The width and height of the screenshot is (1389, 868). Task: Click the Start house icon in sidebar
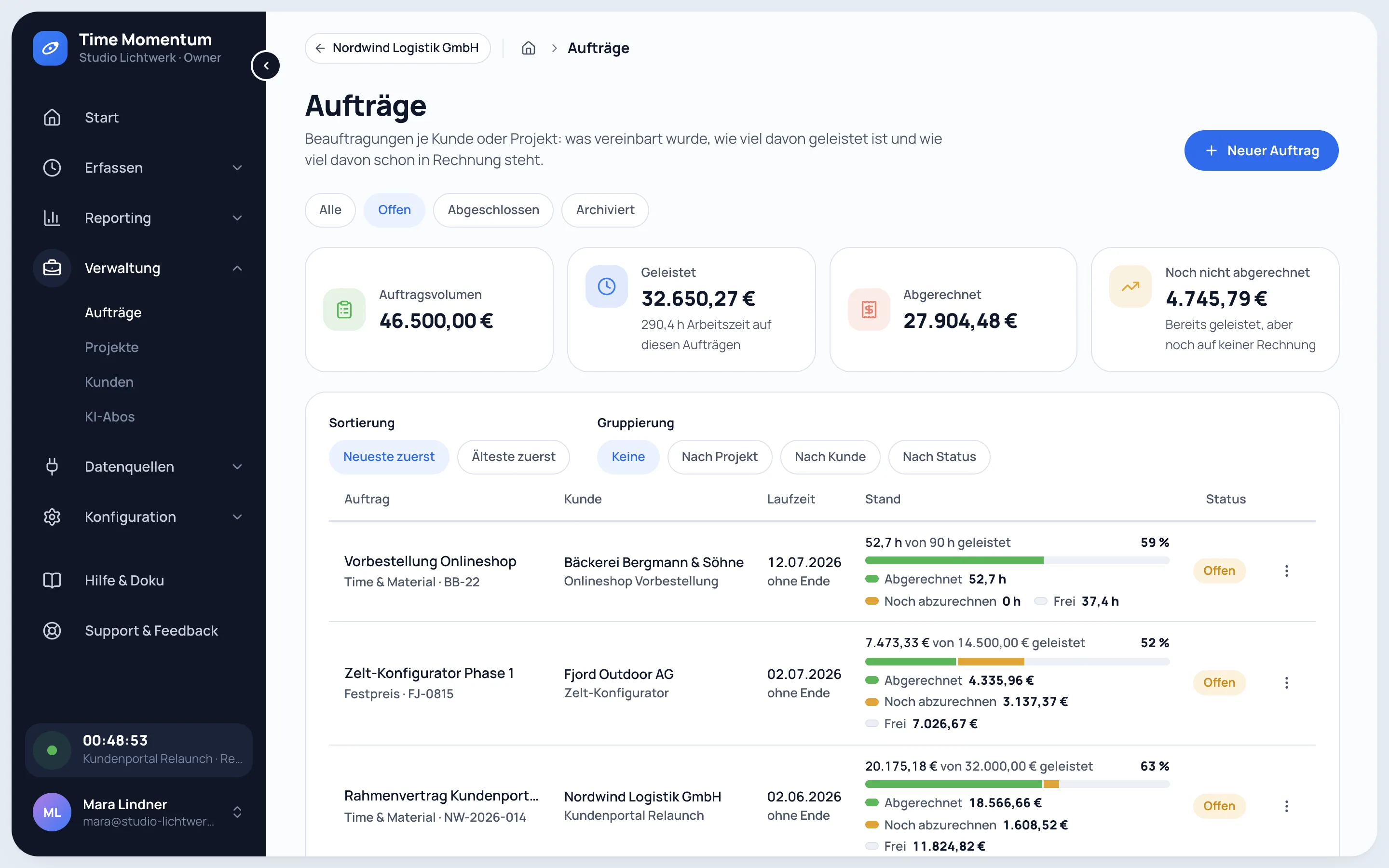coord(52,117)
